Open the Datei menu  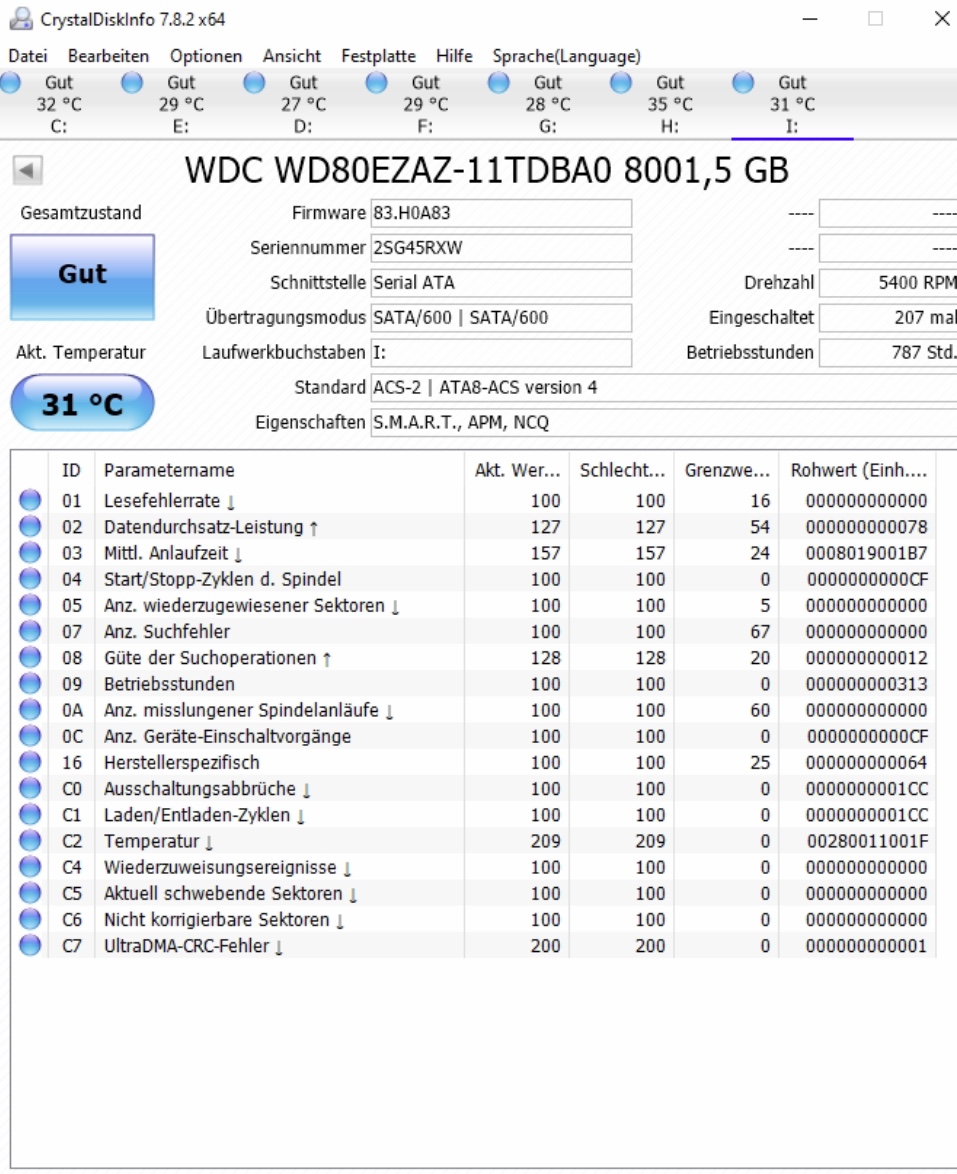tap(28, 56)
